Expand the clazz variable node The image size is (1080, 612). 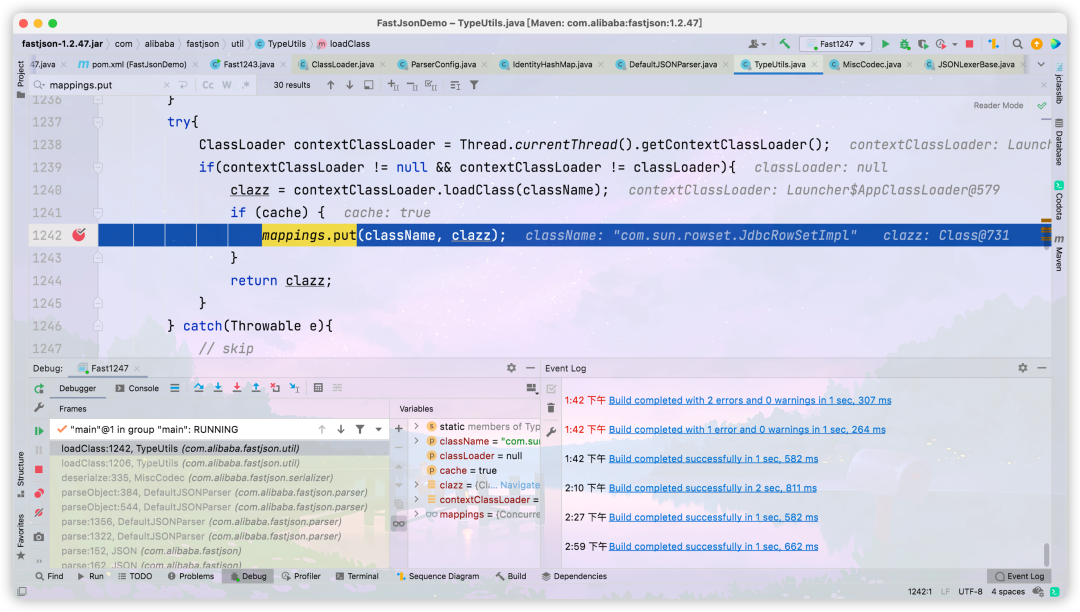(416, 485)
